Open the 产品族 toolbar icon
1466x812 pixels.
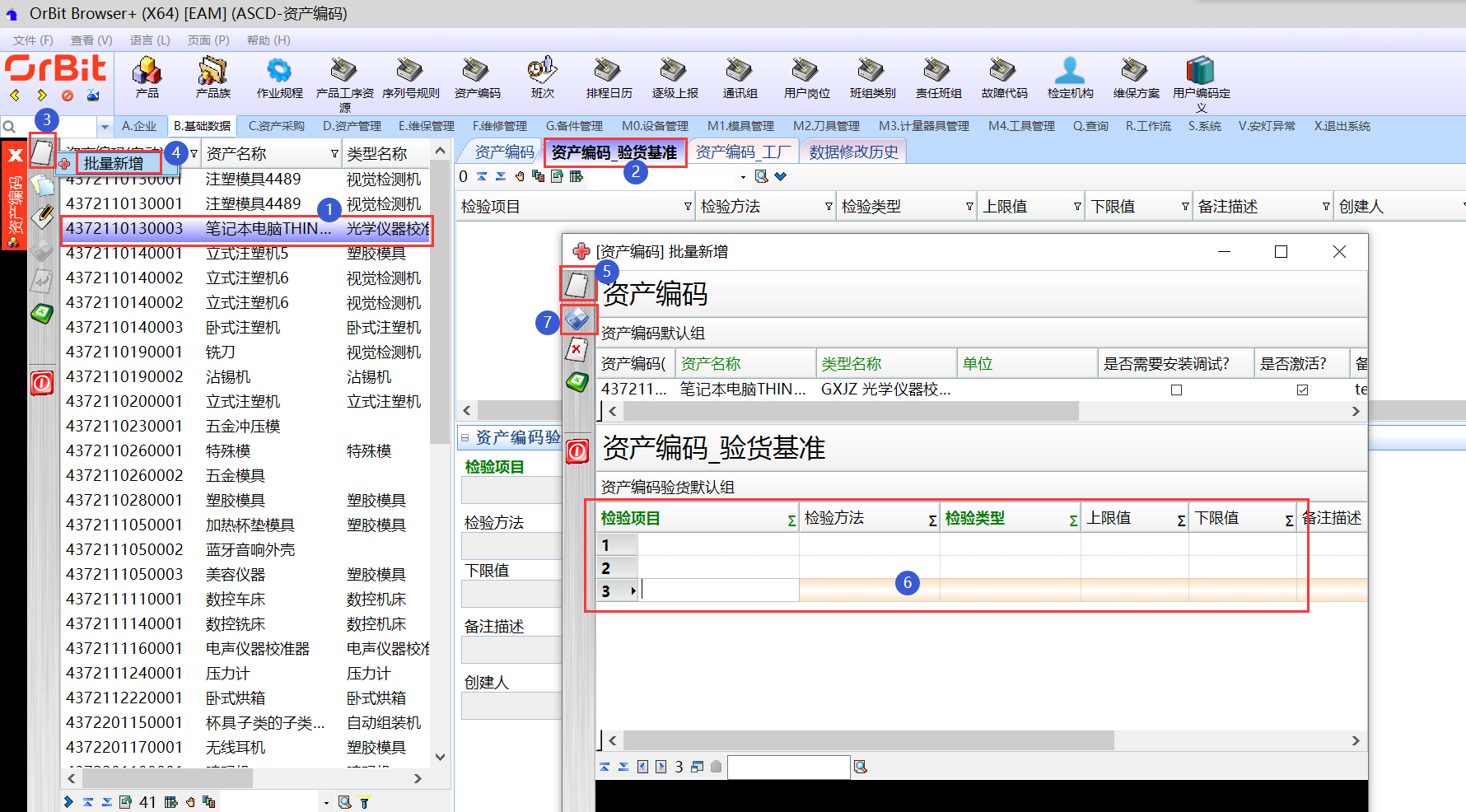pos(212,71)
